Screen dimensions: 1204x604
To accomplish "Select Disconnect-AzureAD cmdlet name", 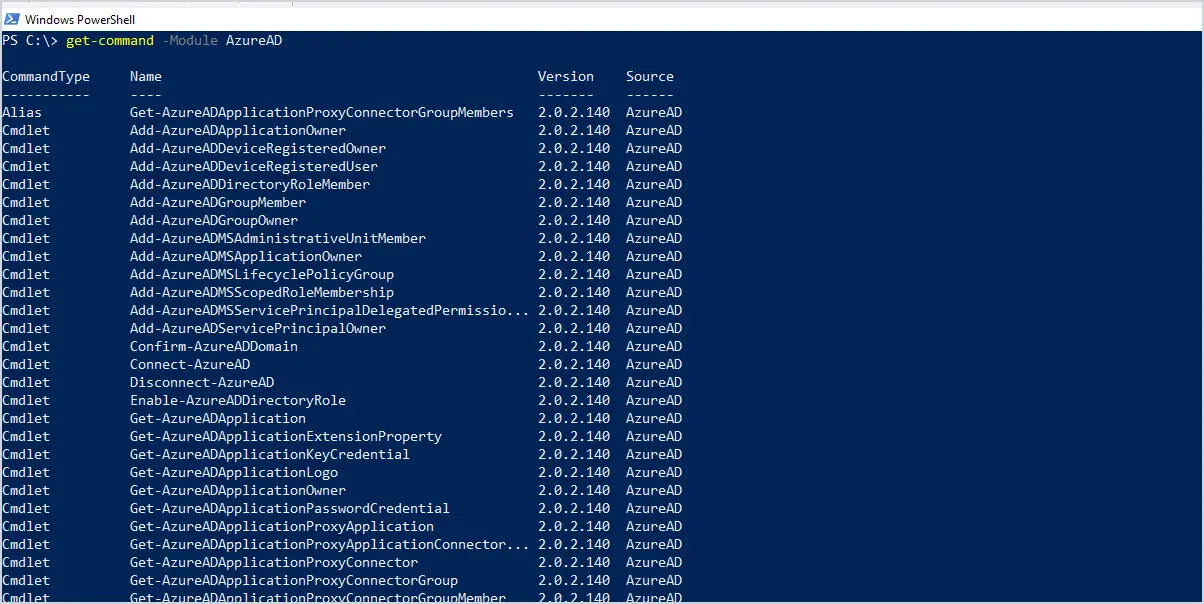I will click(202, 382).
